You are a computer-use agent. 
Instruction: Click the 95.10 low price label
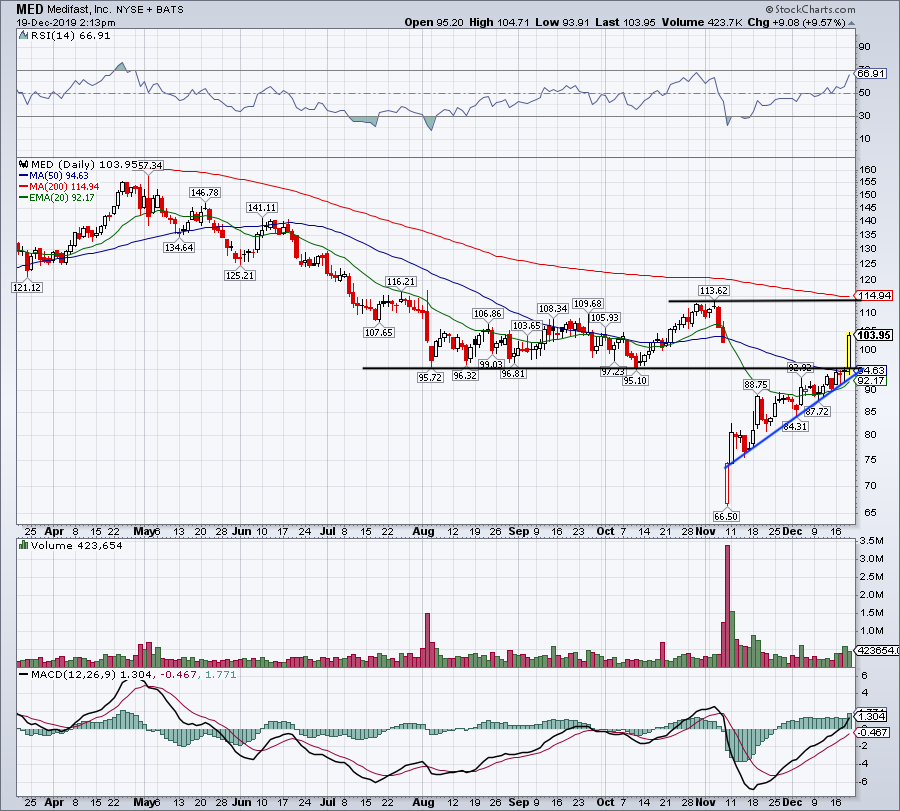(635, 381)
